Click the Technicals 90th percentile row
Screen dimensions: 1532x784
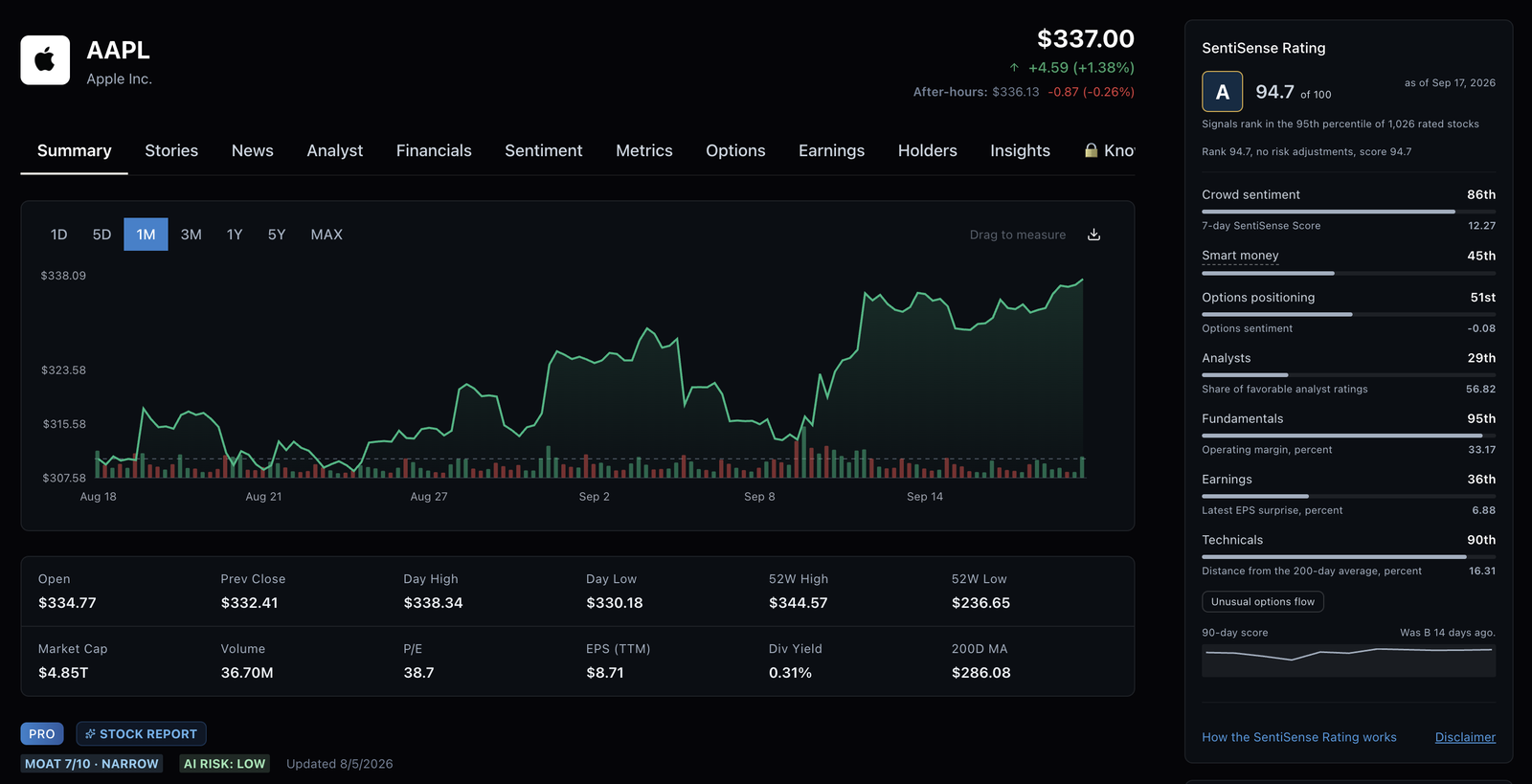coord(1348,540)
